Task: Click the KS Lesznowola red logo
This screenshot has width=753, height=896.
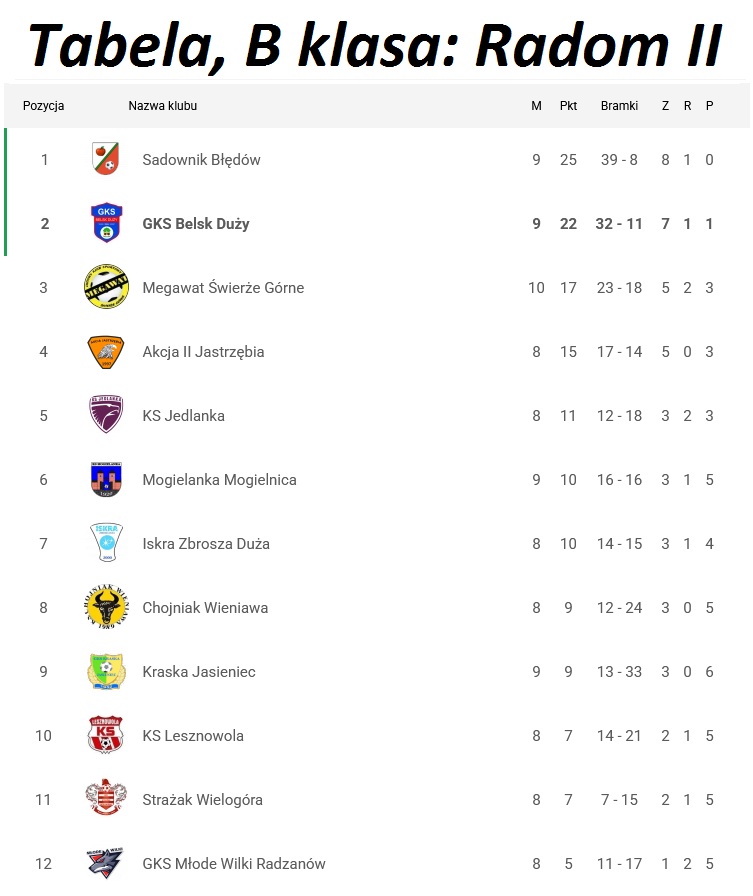Action: [105, 735]
